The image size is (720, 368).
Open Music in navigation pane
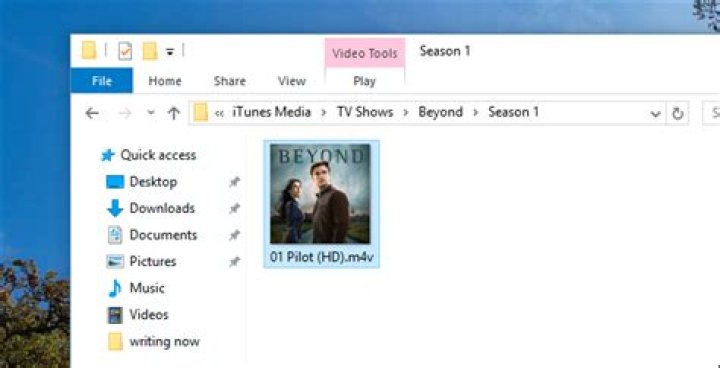(147, 288)
